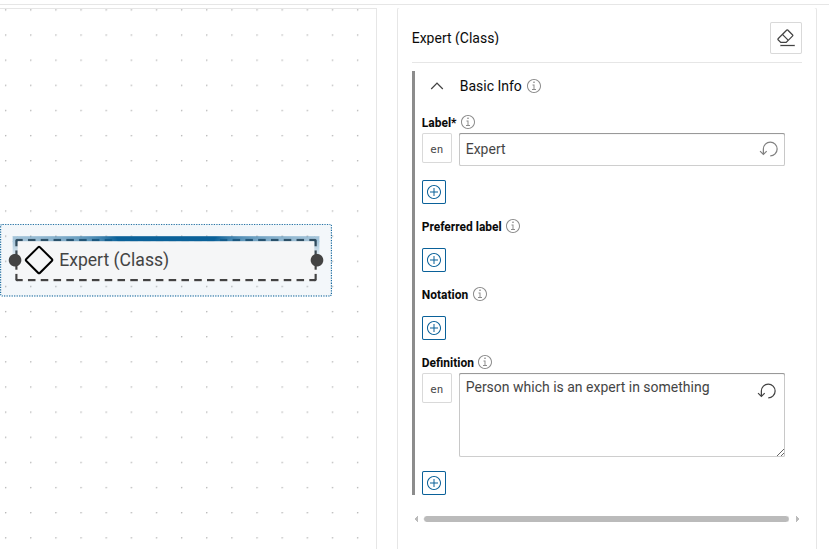Screen dimensions: 829x549
Task: Open the language selector for the Definition field
Action: tap(436, 389)
